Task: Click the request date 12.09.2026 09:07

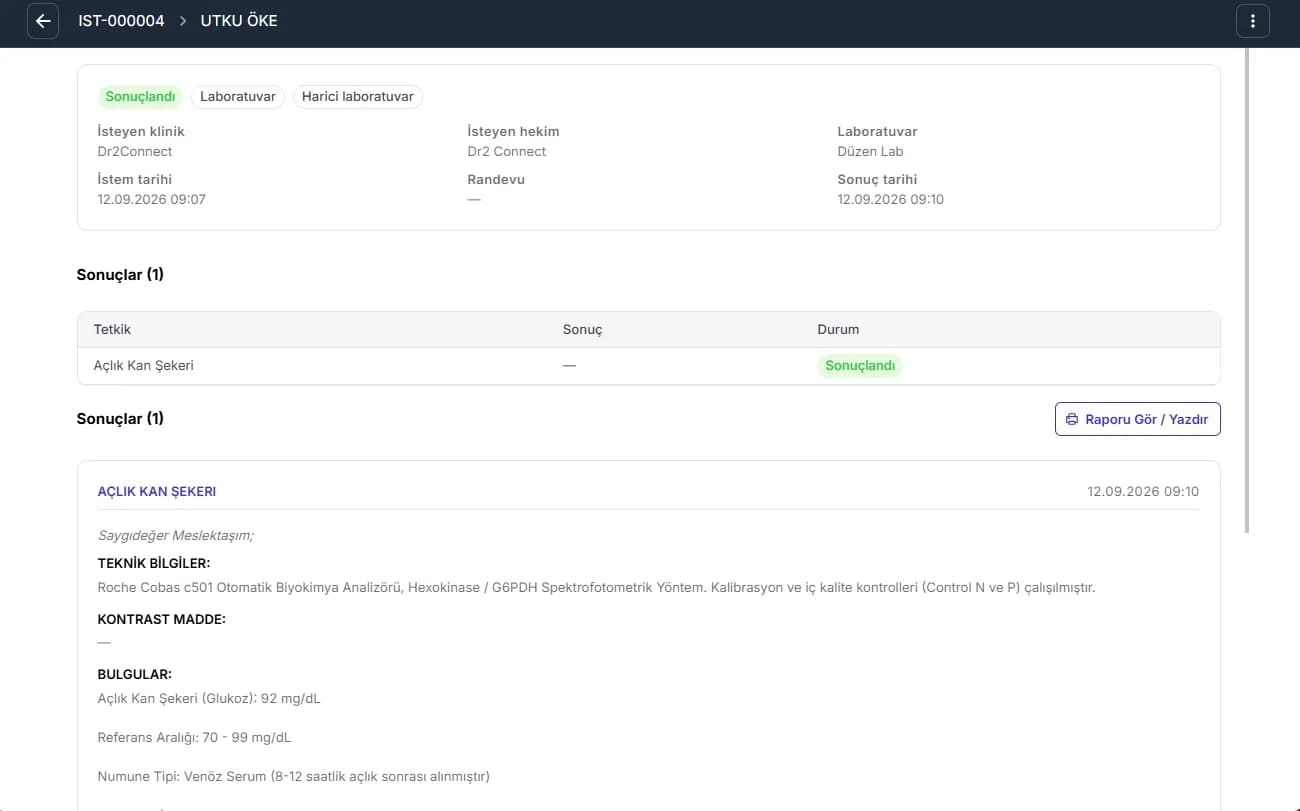Action: click(x=152, y=200)
